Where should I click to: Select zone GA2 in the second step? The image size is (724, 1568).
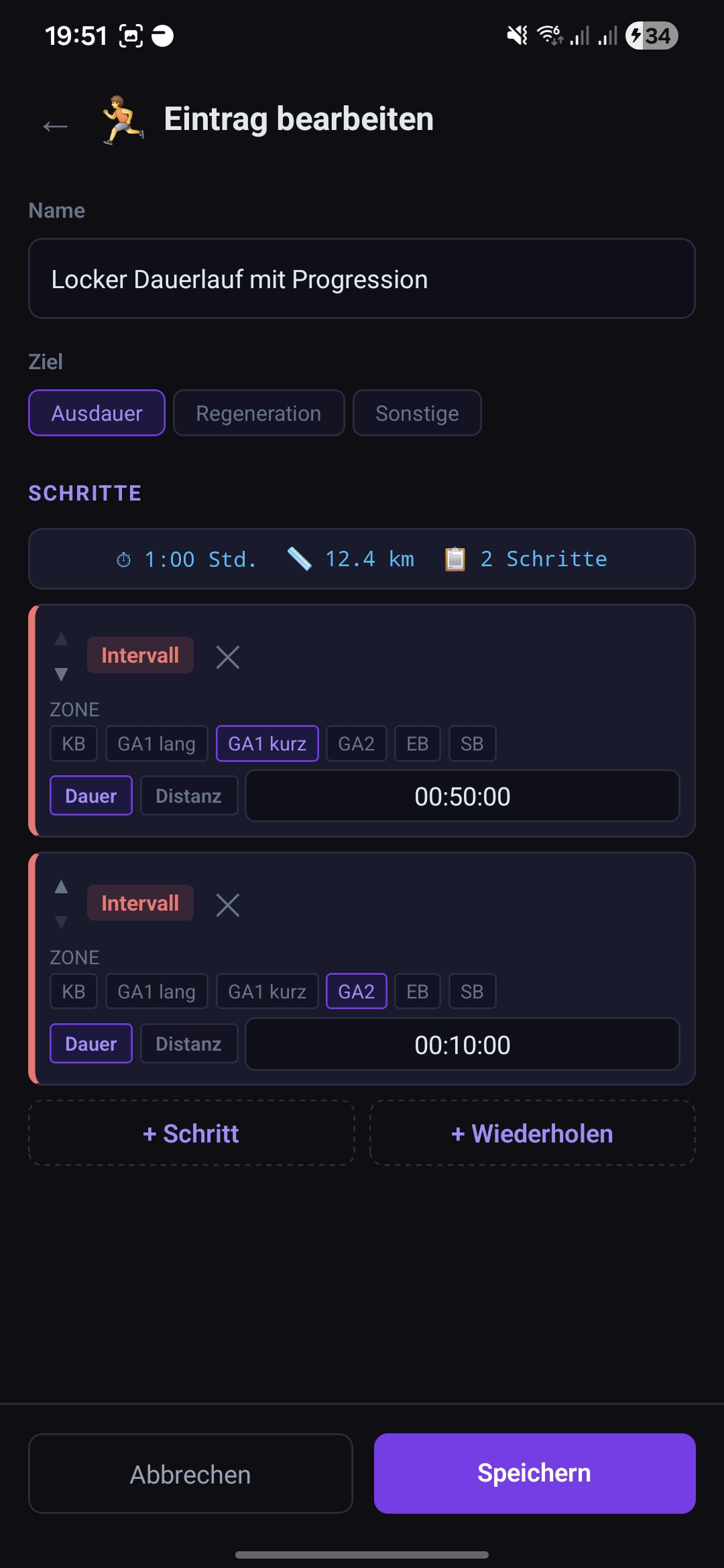click(356, 991)
